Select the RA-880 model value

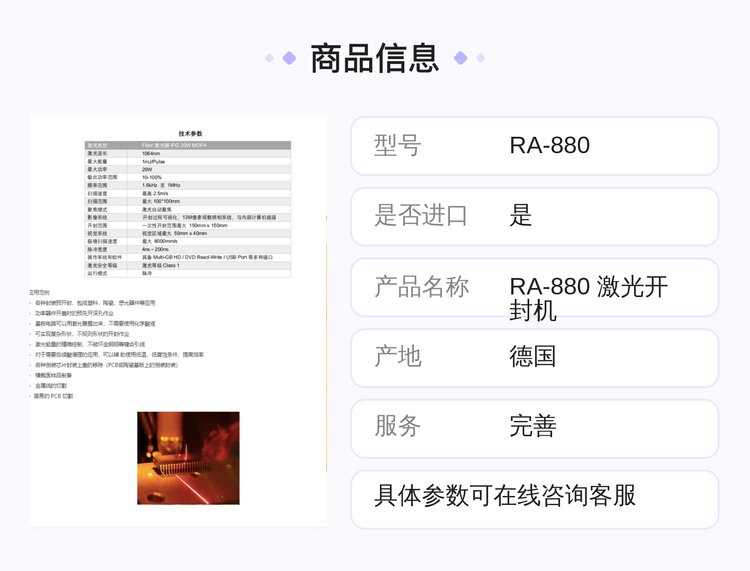click(x=549, y=145)
